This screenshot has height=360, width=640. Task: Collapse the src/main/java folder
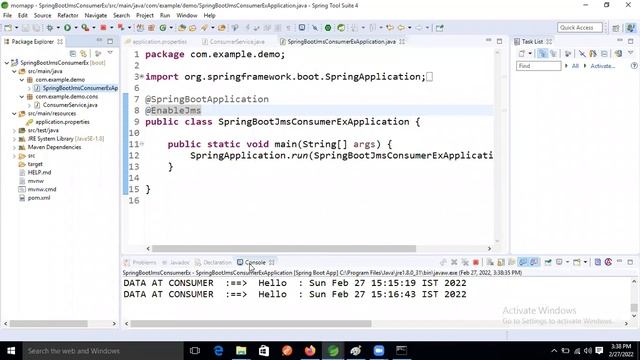tap(14, 71)
